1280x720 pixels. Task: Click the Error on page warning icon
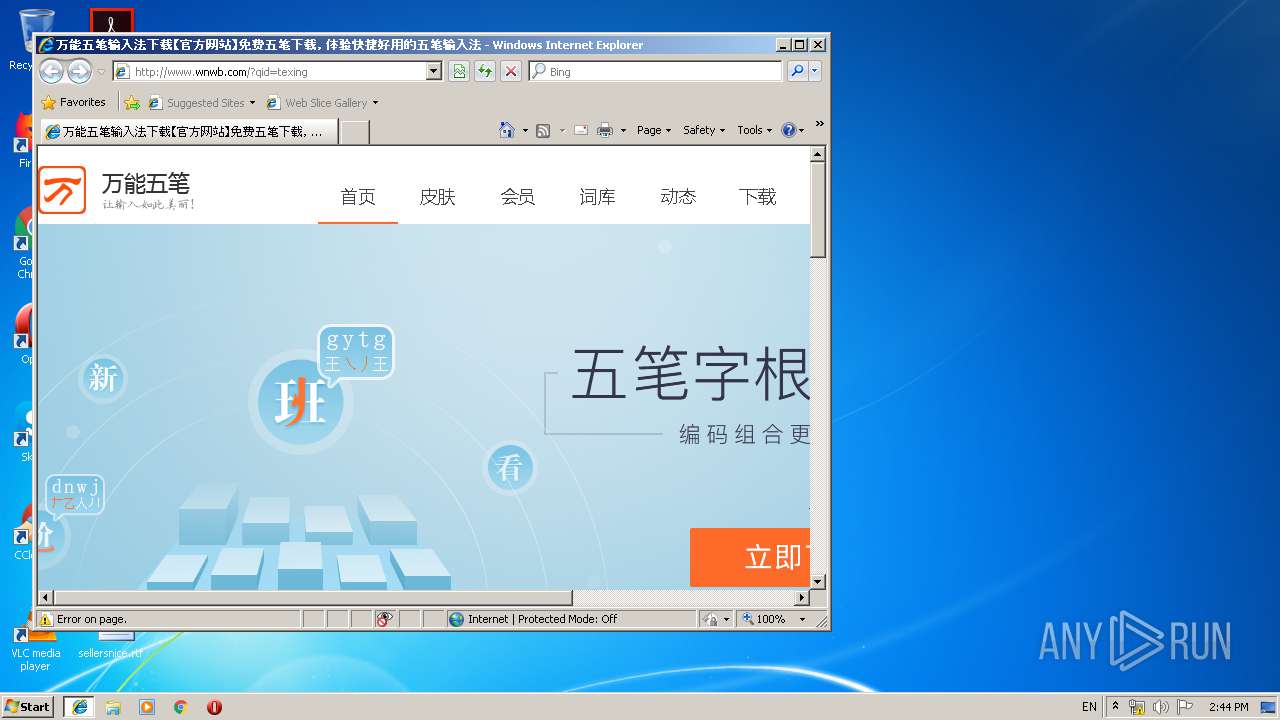[x=45, y=619]
